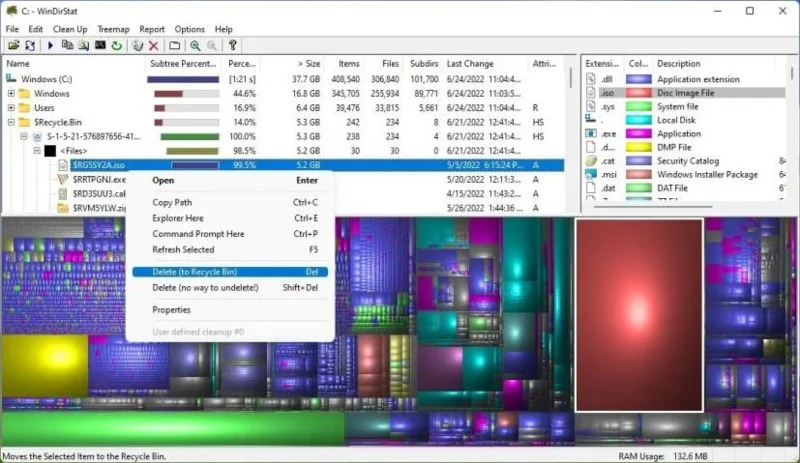Choose Open in the context menu
Image resolution: width=800 pixels, height=463 pixels.
point(230,180)
